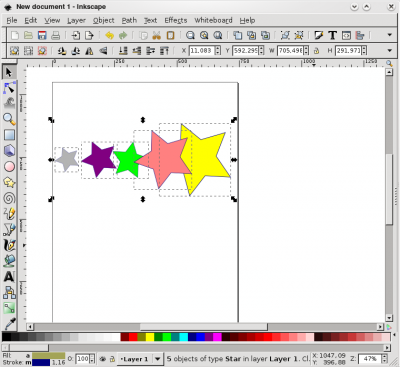
Task: Click the Cut scissors icon
Action: pyautogui.click(x=157, y=35)
